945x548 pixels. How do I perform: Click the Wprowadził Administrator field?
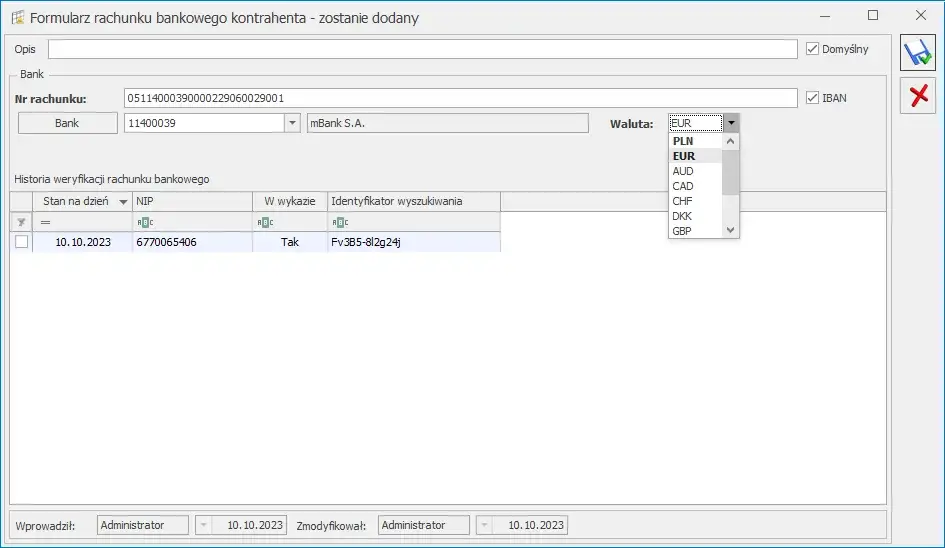coord(143,525)
